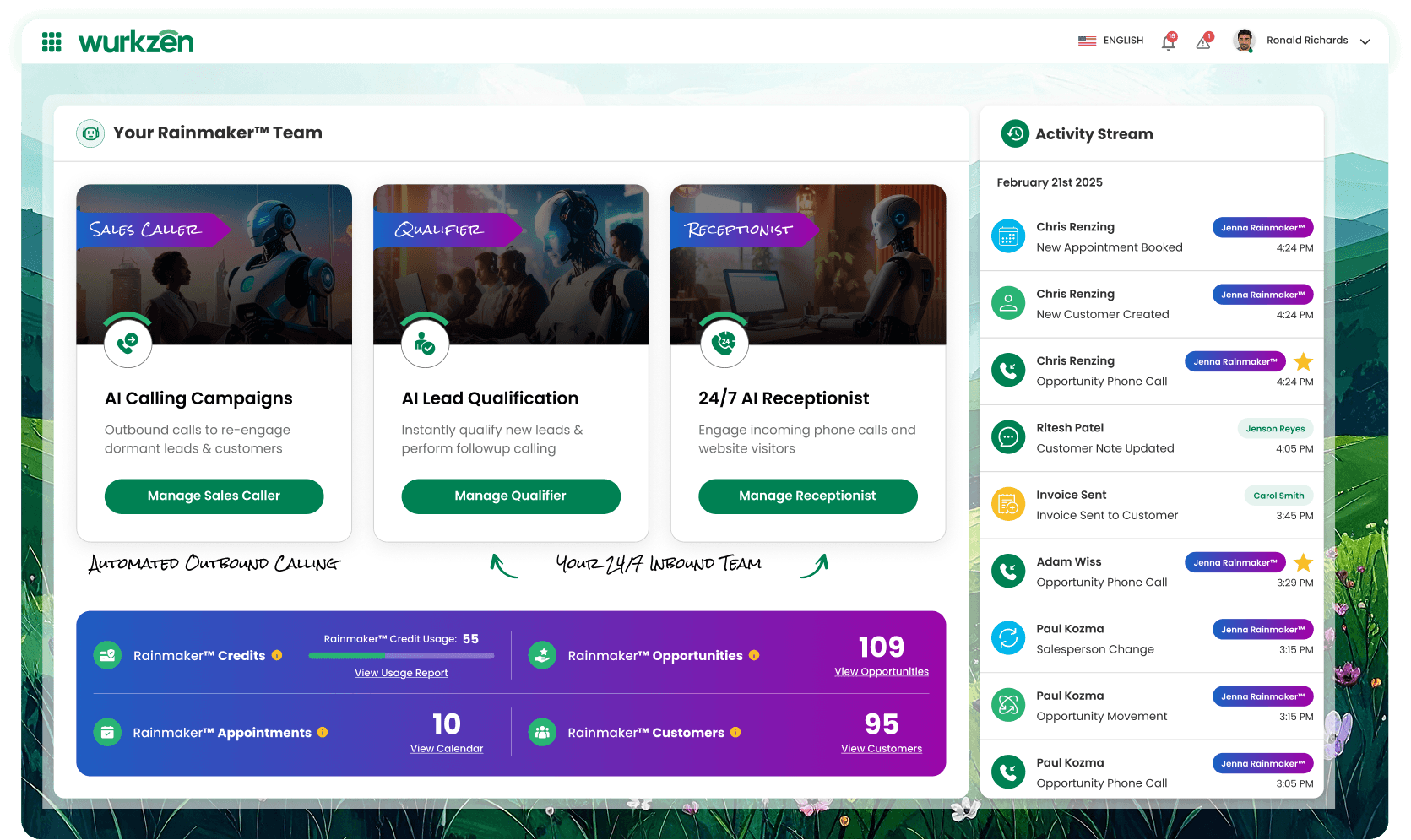Click the Rainmaker Opportunities count 109
Image resolution: width=1411 pixels, height=840 pixels.
tap(882, 647)
